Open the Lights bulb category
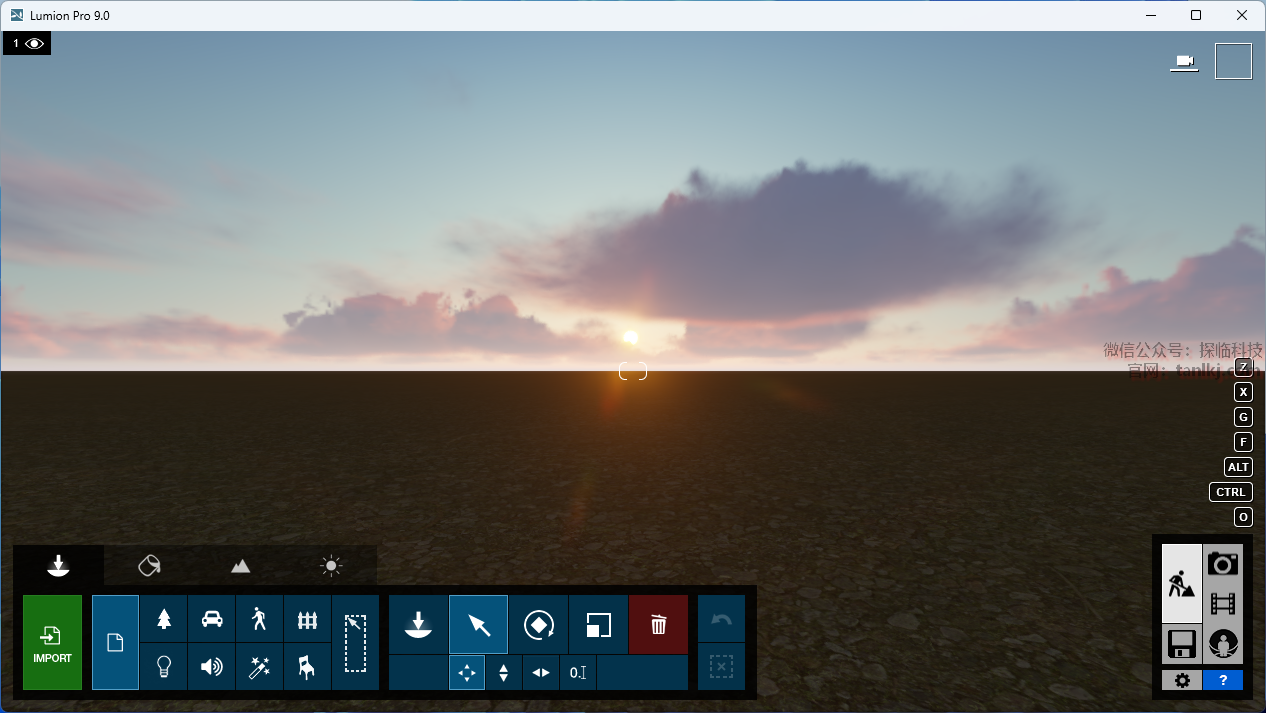The image size is (1266, 713). point(164,667)
